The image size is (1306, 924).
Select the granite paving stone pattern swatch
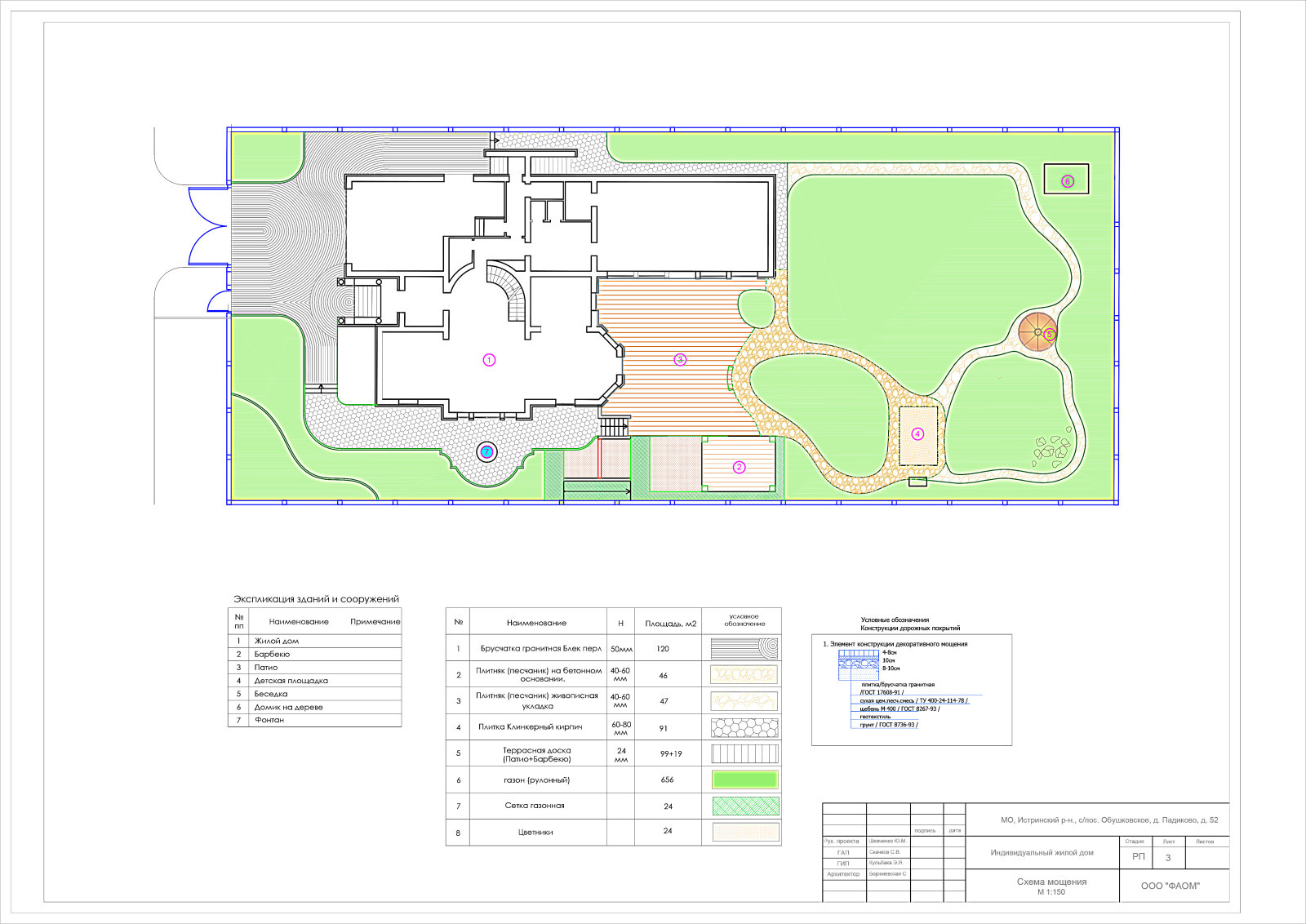pos(744,649)
